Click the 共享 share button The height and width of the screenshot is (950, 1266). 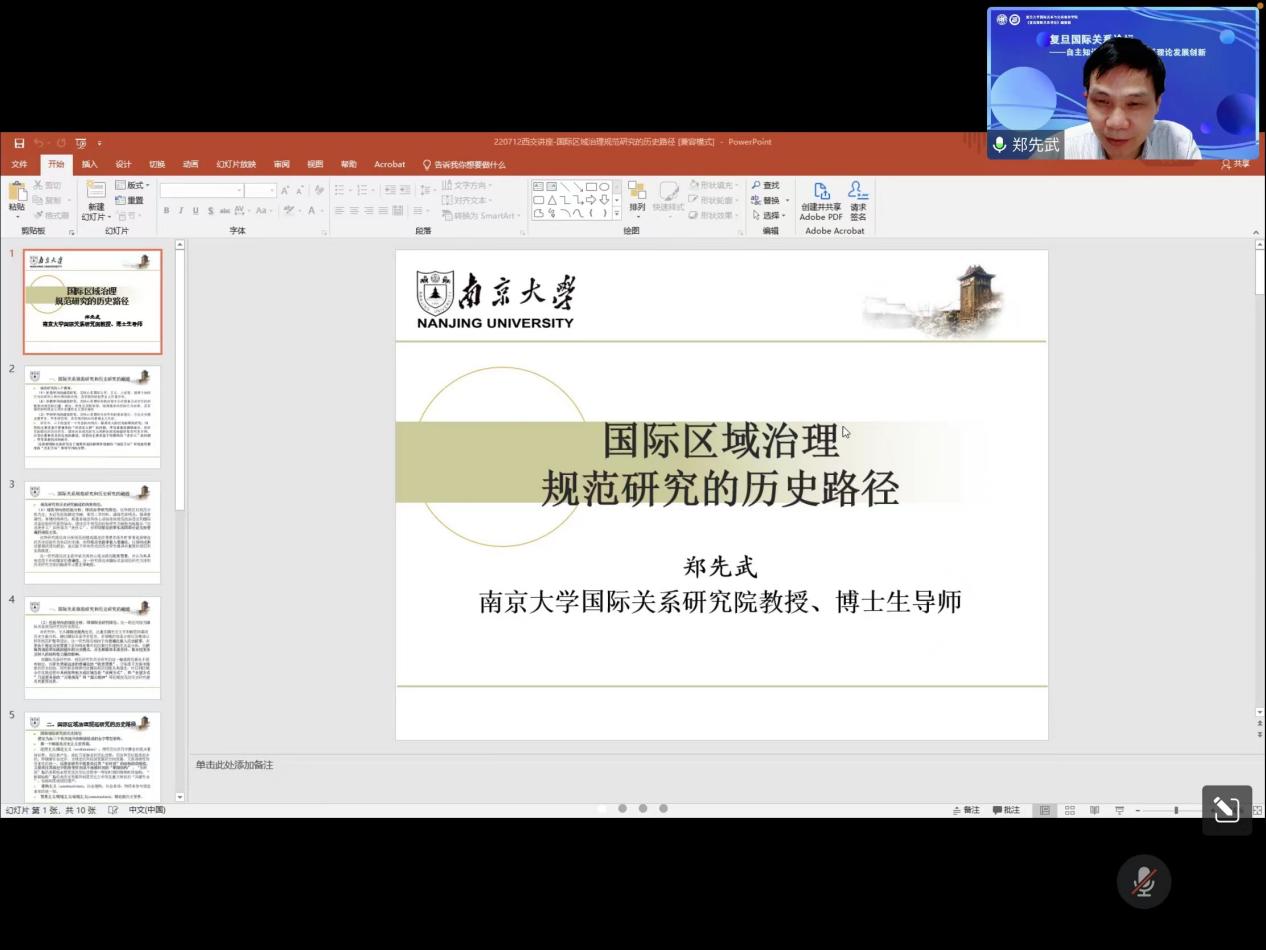[x=1236, y=164]
